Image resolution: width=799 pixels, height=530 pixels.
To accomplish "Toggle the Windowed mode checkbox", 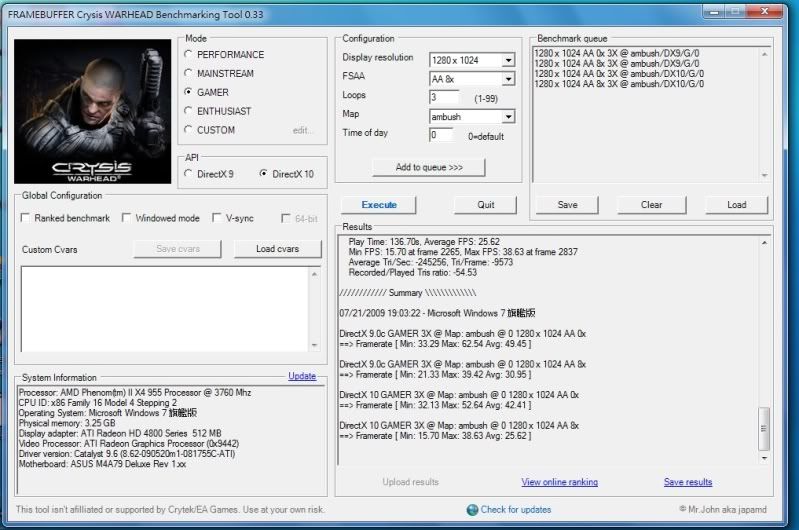I will 126,218.
